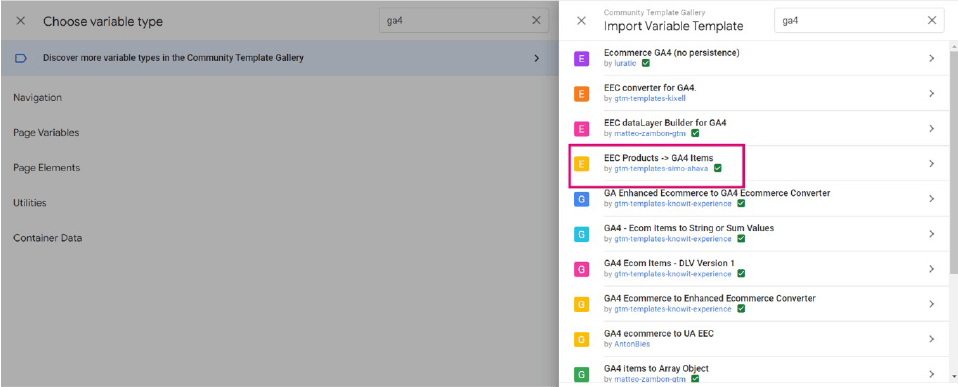Viewport: 958px width, 387px height.
Task: Select GA4 Ecom Items - DLV Version 1 title
Action: click(669, 263)
